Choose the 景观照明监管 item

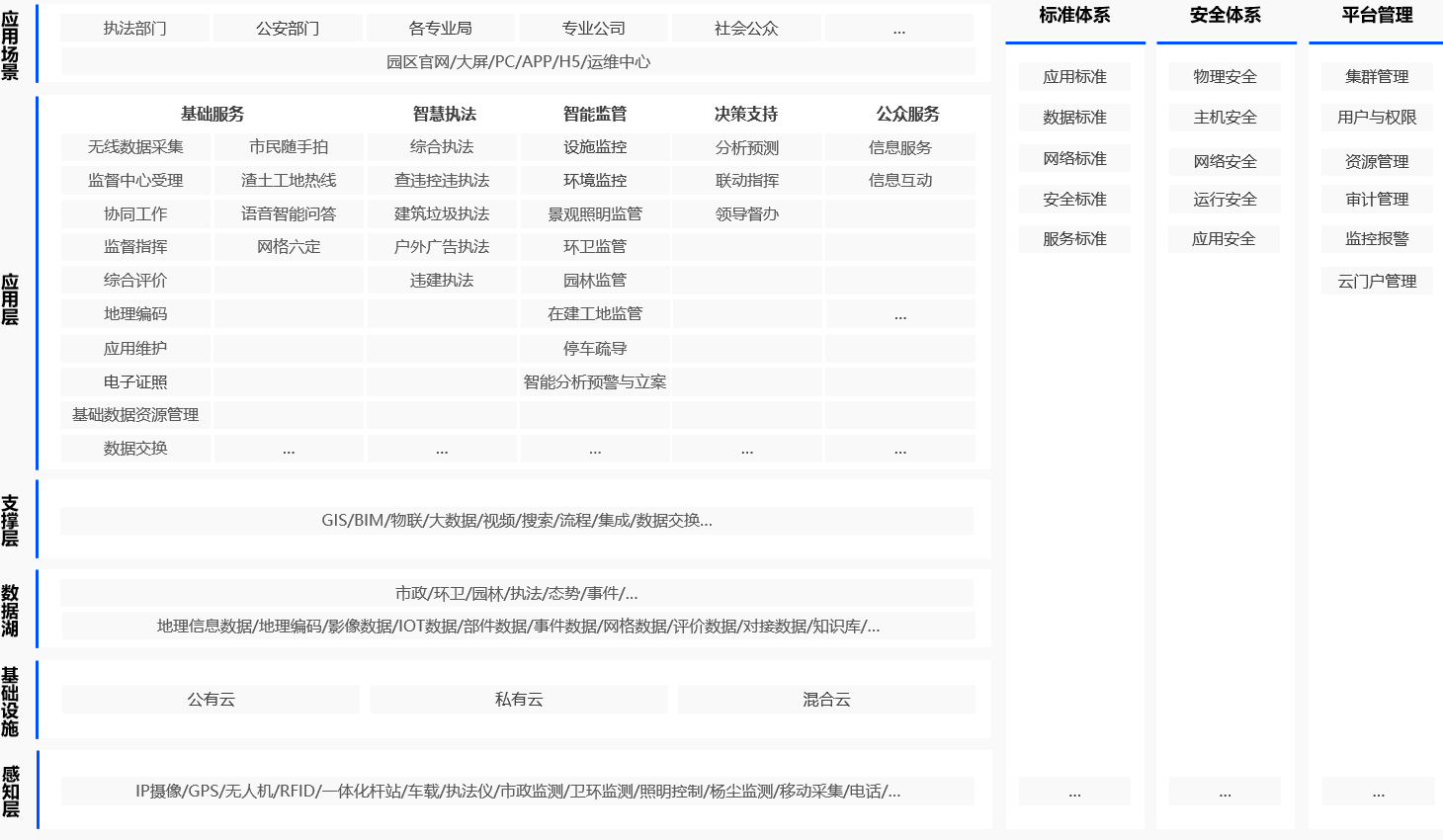point(595,214)
